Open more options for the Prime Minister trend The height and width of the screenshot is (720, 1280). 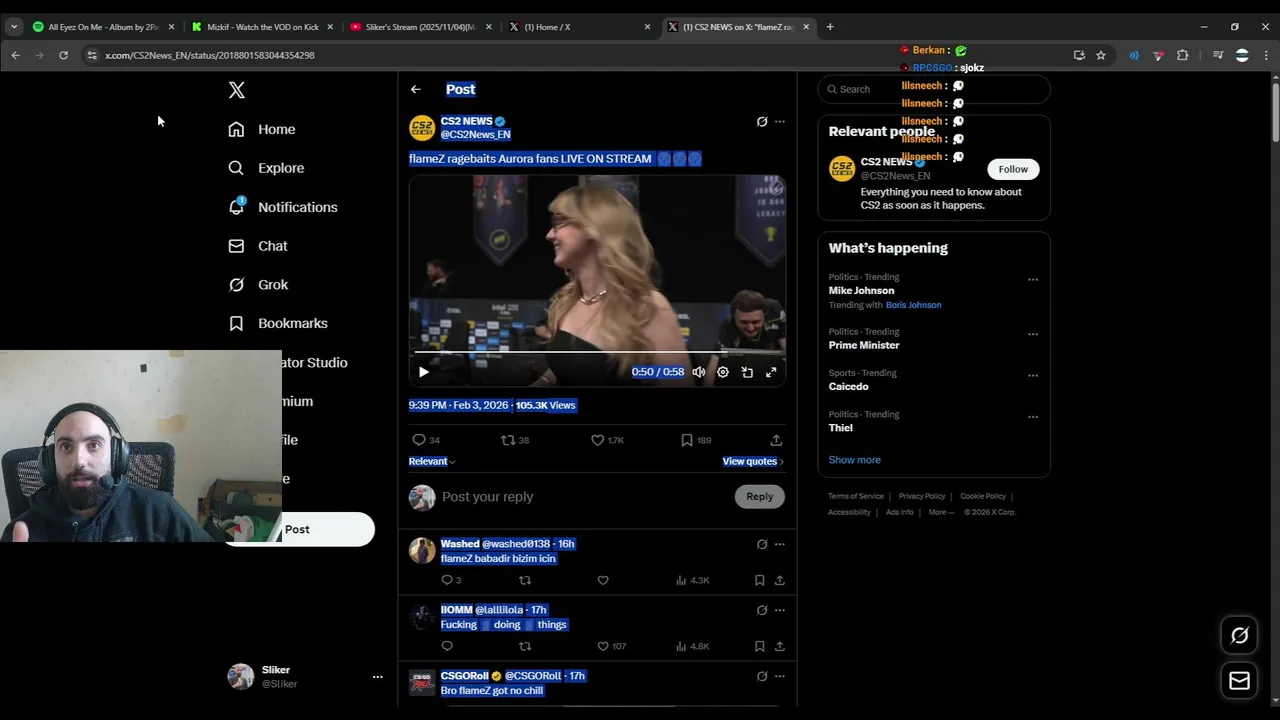click(x=1033, y=334)
